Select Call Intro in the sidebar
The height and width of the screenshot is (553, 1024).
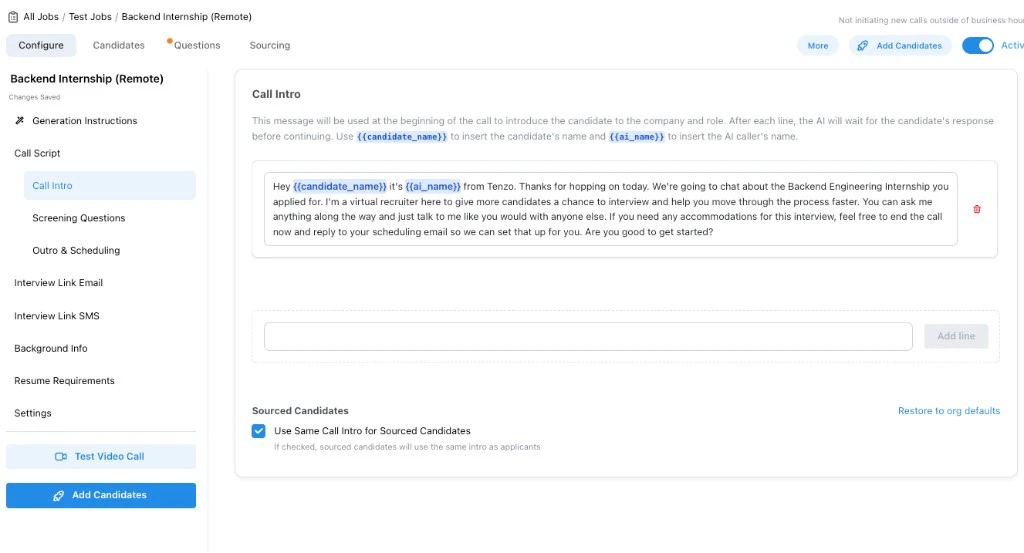pos(110,185)
